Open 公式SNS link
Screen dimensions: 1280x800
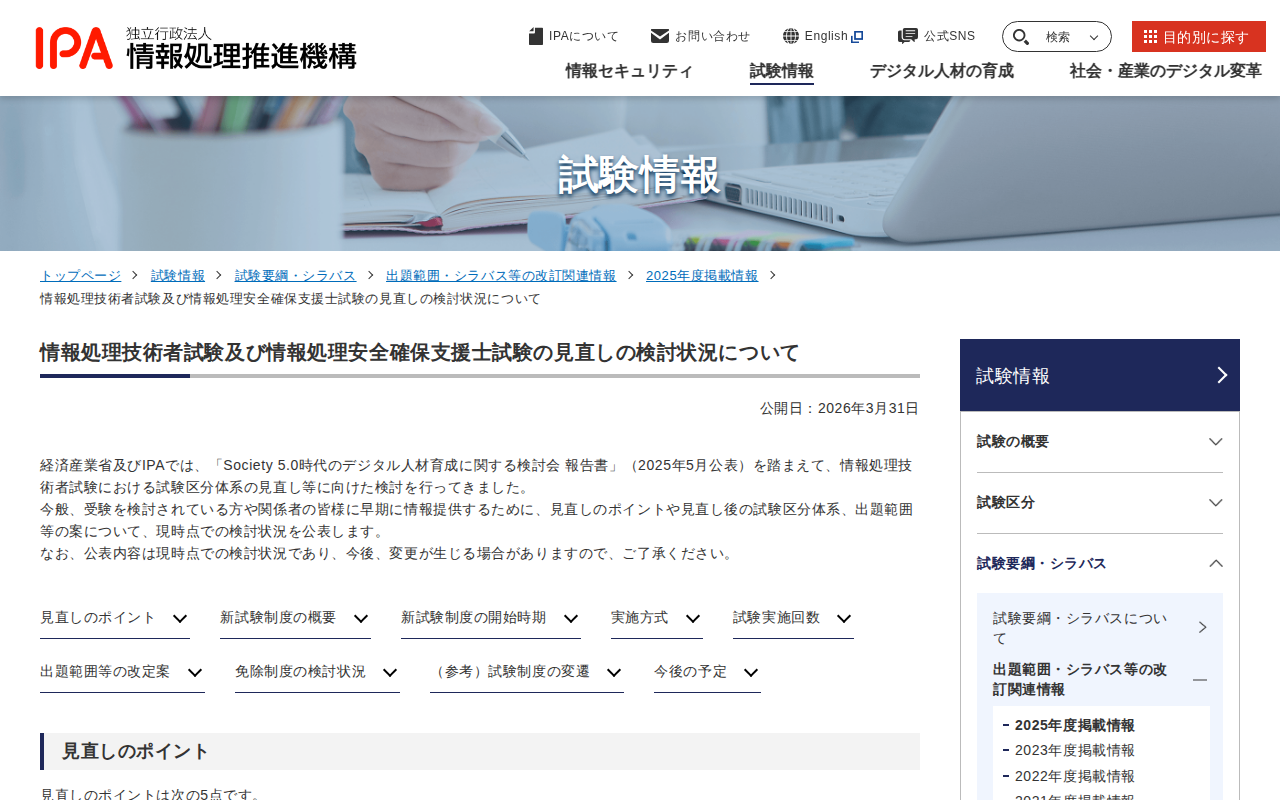coord(936,36)
